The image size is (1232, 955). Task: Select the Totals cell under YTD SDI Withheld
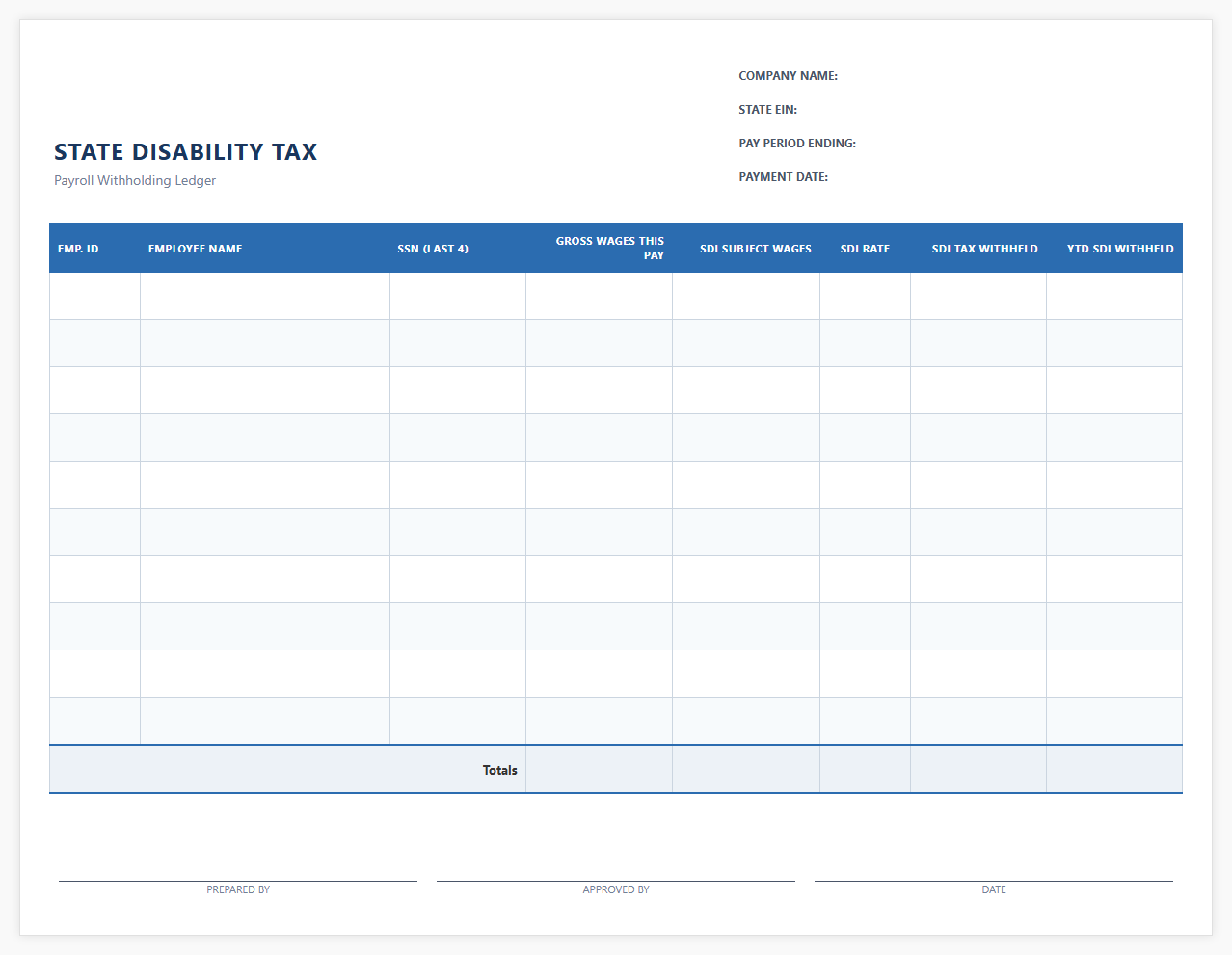(1114, 769)
